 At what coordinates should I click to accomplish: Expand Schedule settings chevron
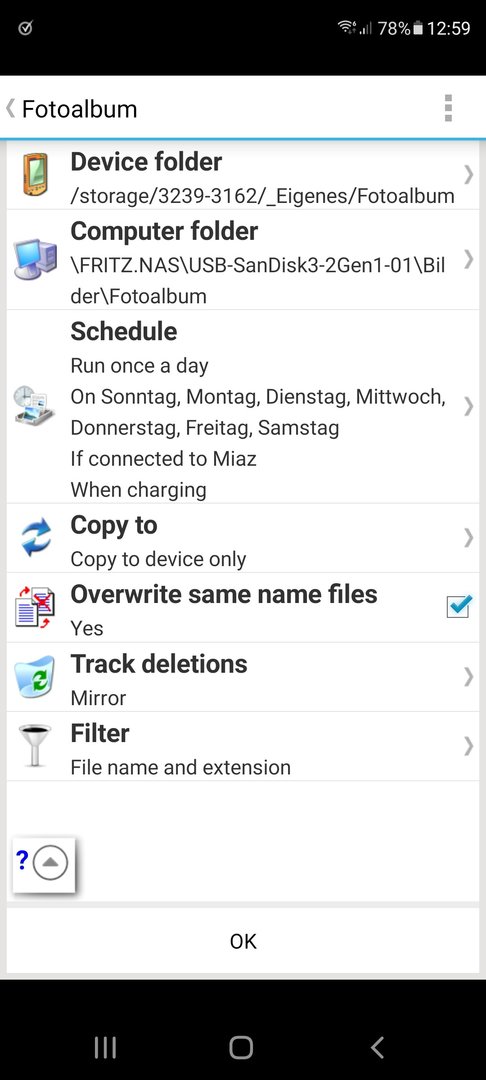pos(468,406)
